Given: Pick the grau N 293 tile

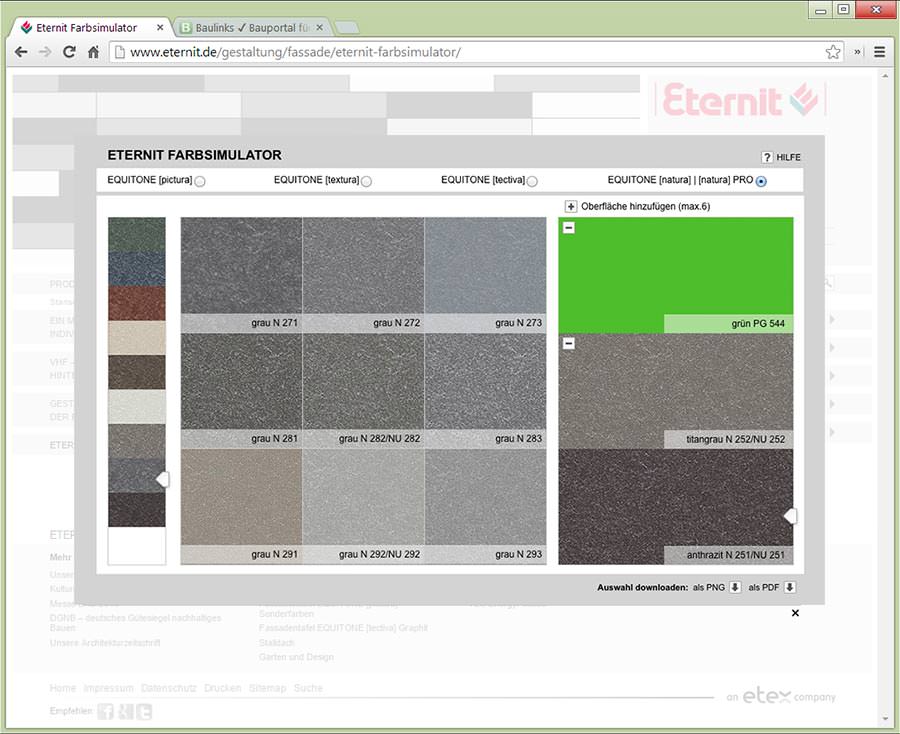Looking at the screenshot, I should pos(486,507).
